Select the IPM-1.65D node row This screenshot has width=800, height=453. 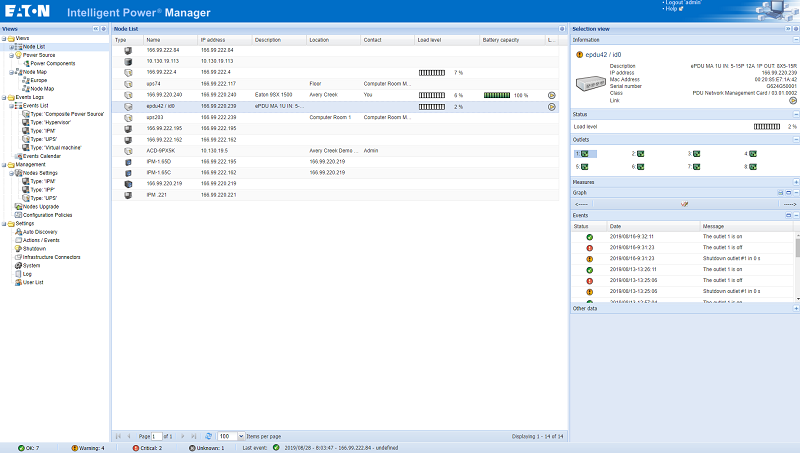335,162
